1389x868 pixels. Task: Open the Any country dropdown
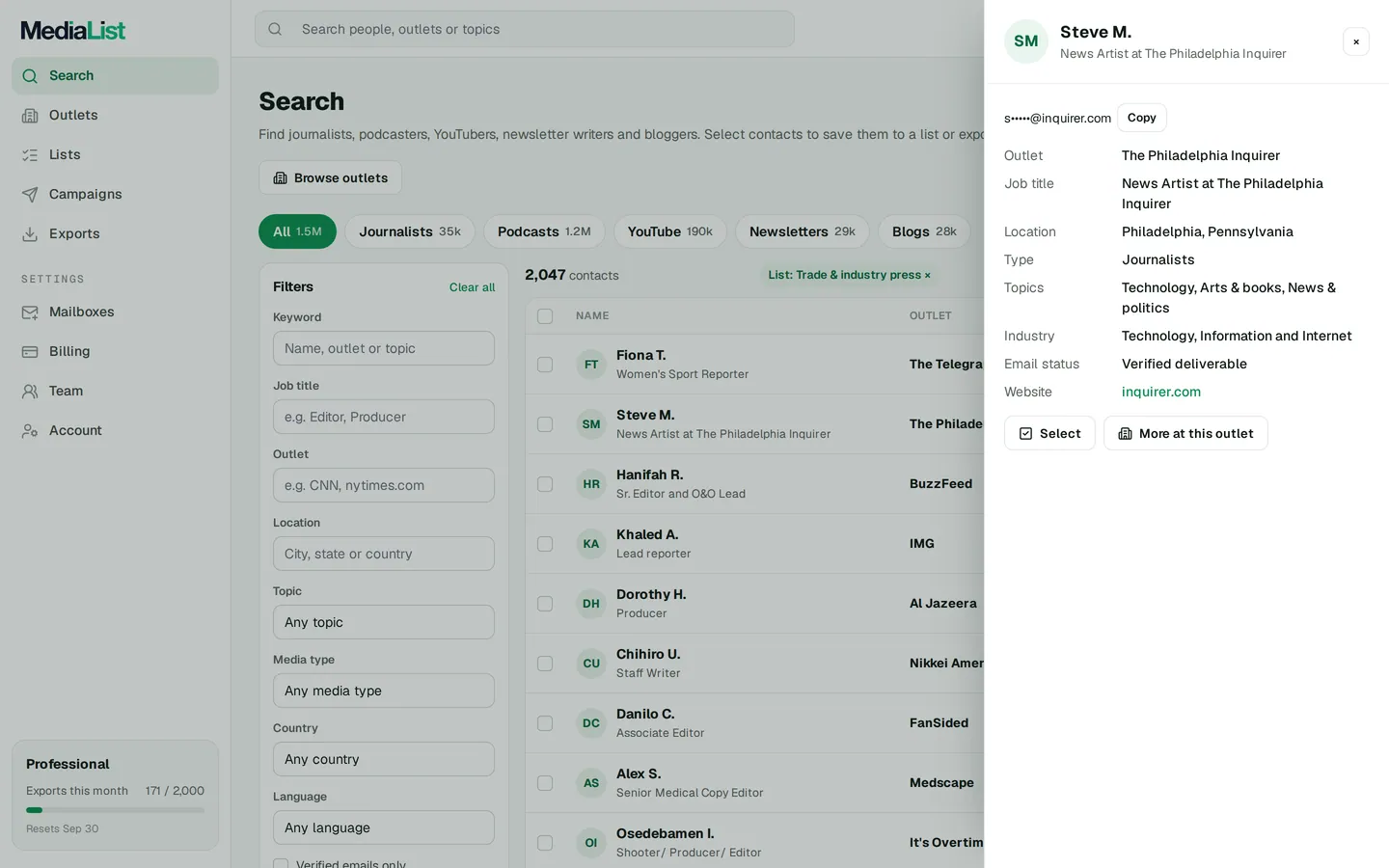pyautogui.click(x=384, y=759)
